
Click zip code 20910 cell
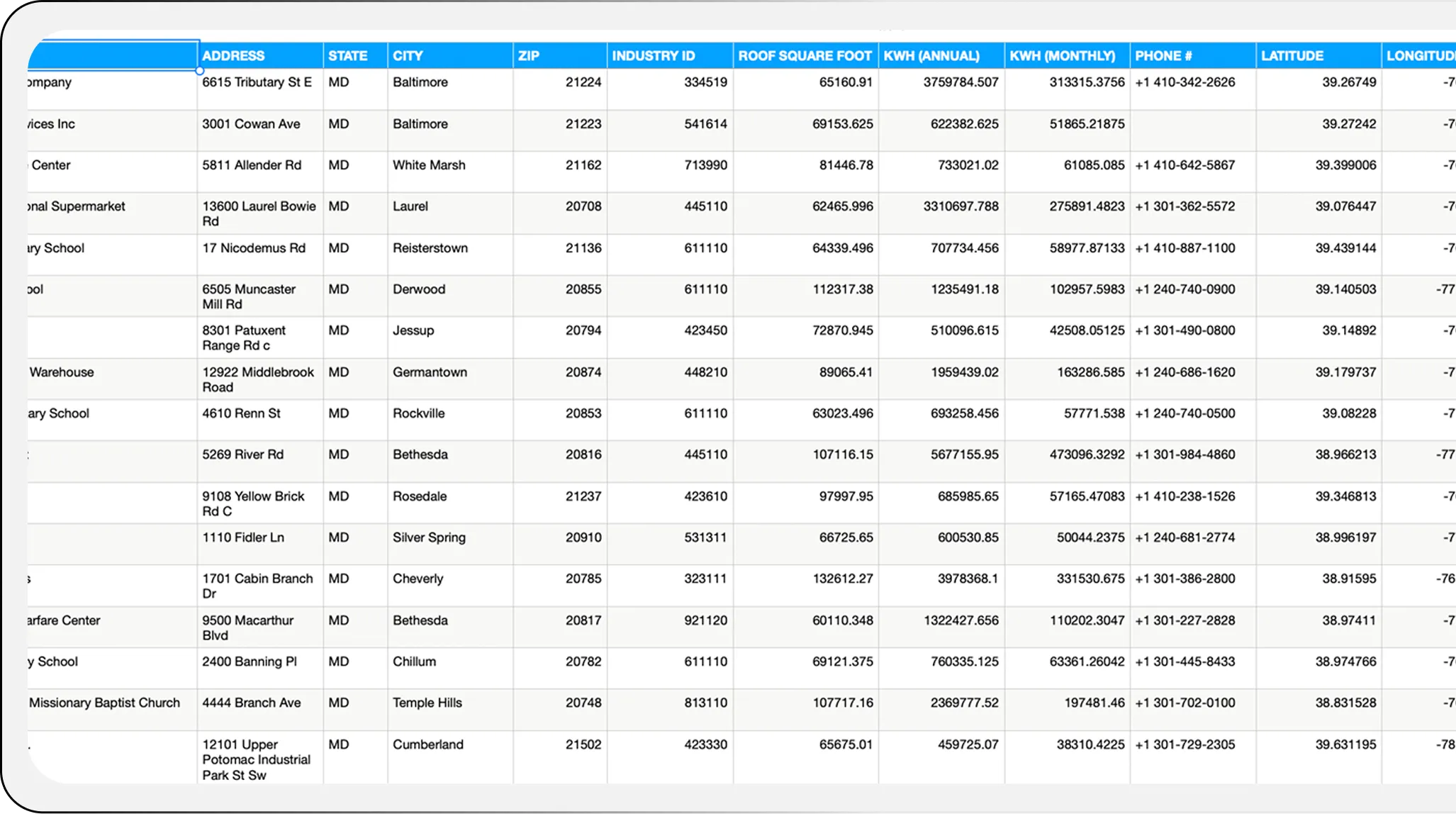583,537
